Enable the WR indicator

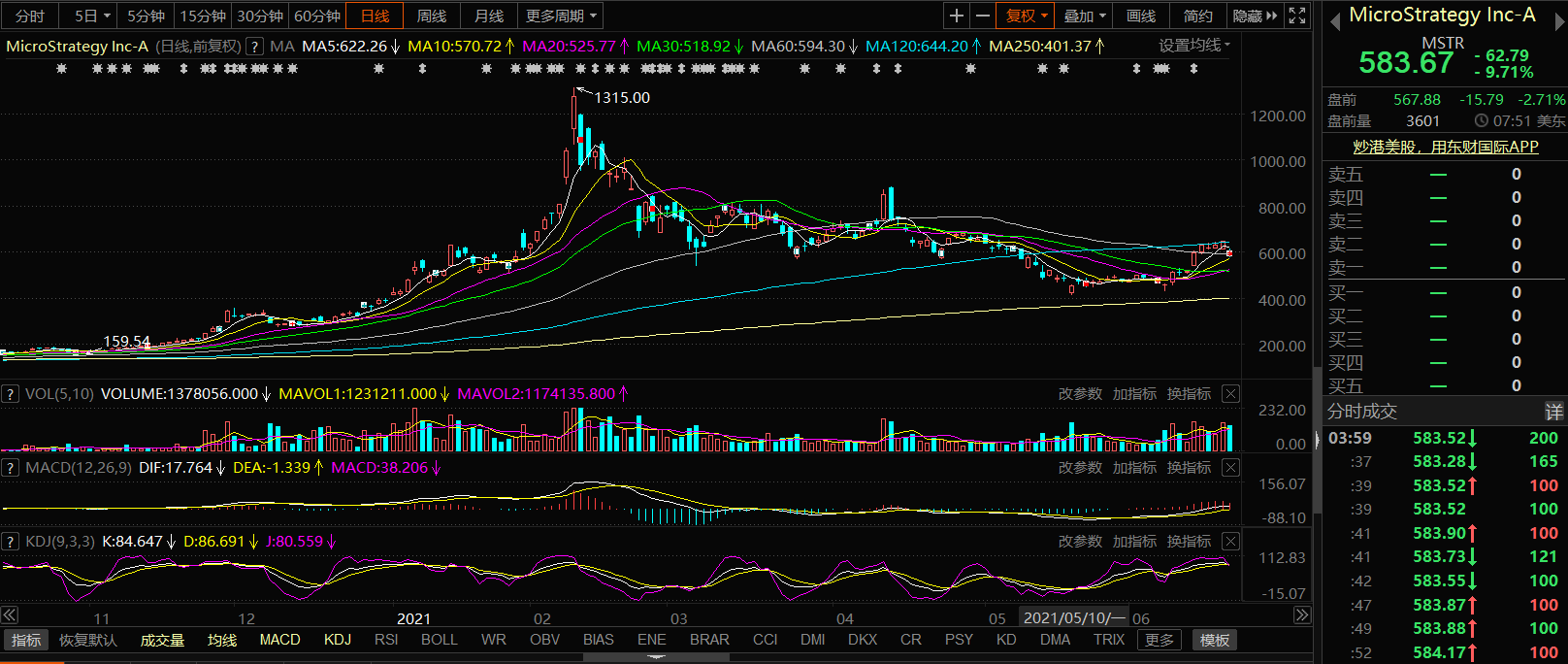pyautogui.click(x=493, y=641)
